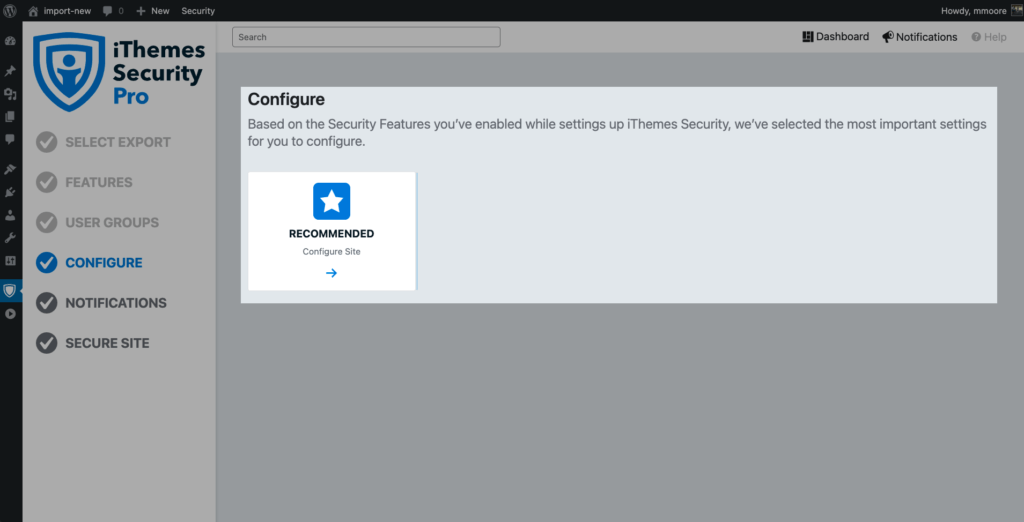The height and width of the screenshot is (522, 1024).
Task: Open the WordPress logo menu
Action: [x=10, y=10]
